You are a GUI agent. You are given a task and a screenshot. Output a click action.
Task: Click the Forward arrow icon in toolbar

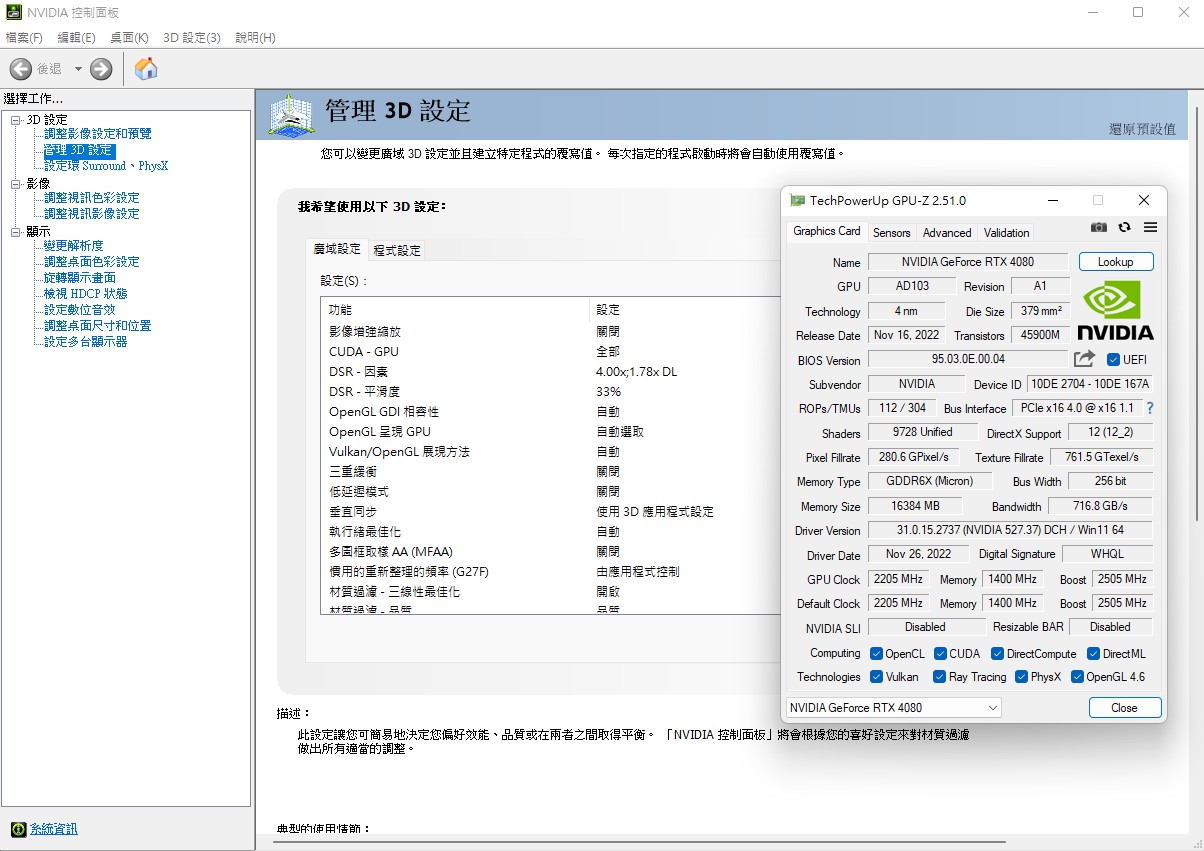[x=101, y=69]
